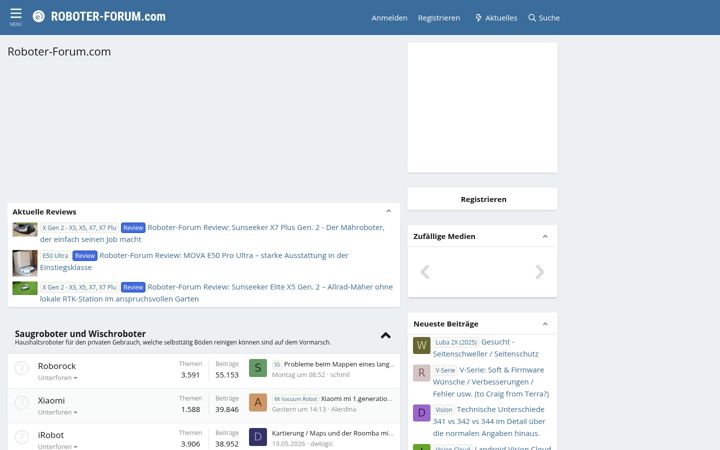720x450 pixels.
Task: Open 'Probleme beim Mappen eines lang...' thread
Action: coord(339,364)
